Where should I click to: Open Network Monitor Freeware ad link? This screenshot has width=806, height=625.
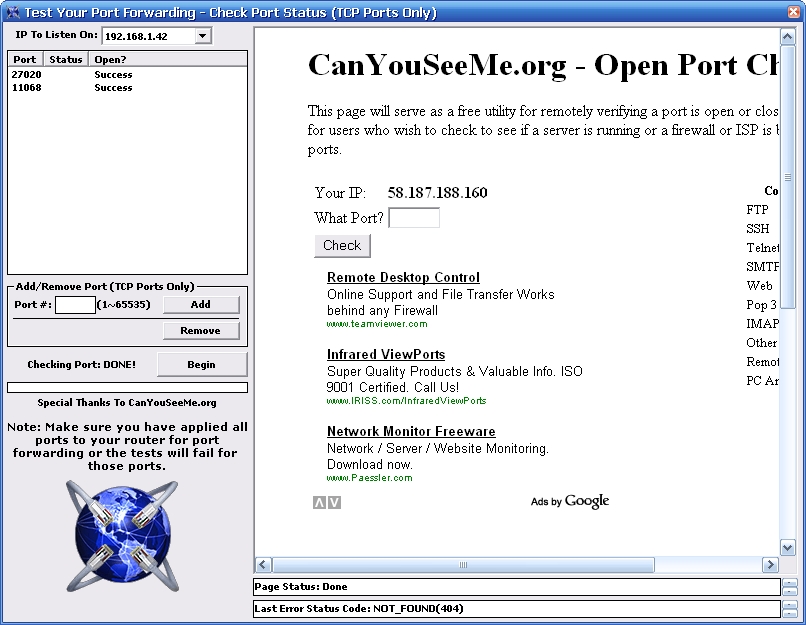click(411, 432)
